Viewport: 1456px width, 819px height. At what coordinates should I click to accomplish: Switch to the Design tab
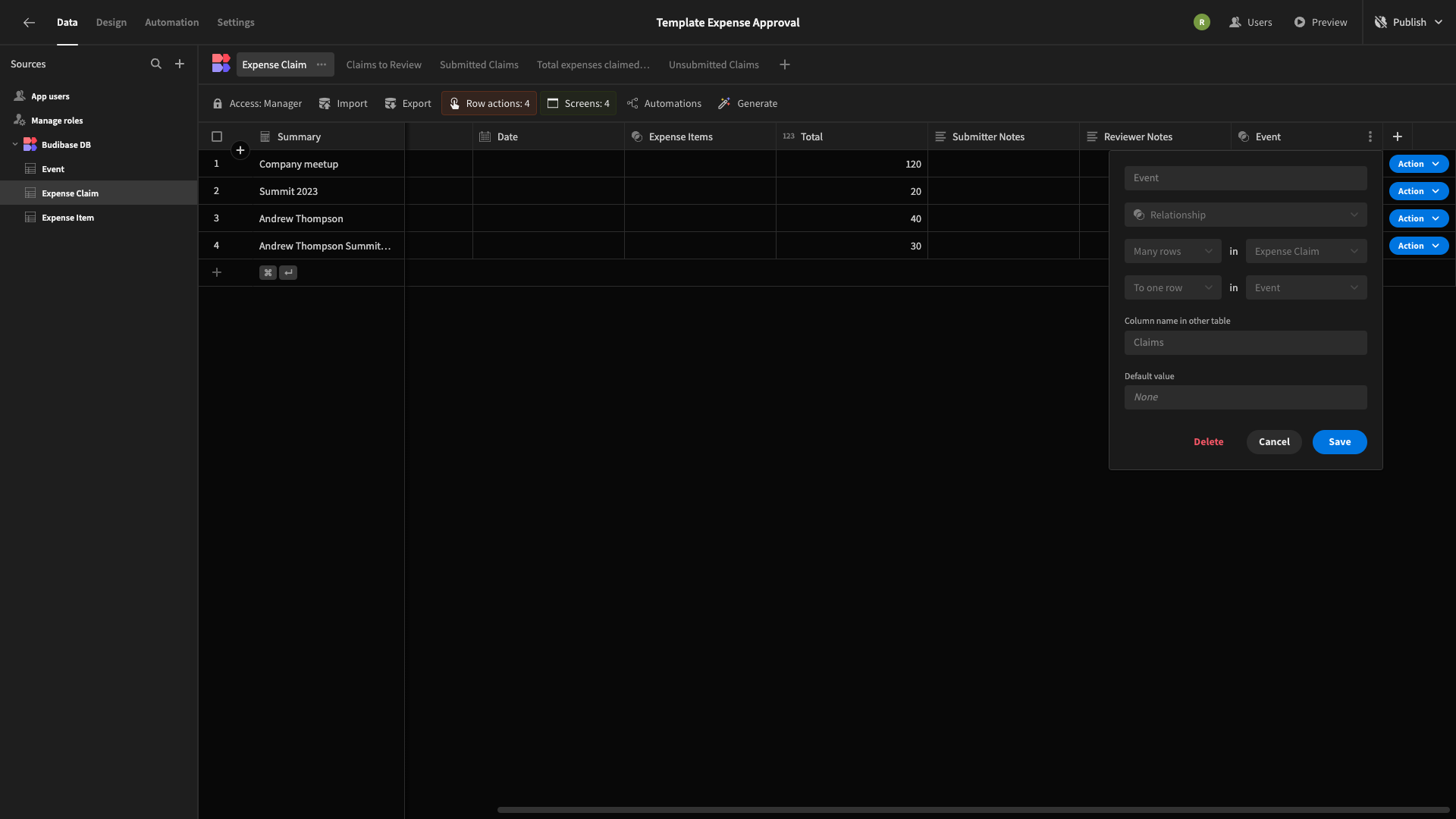(x=111, y=23)
